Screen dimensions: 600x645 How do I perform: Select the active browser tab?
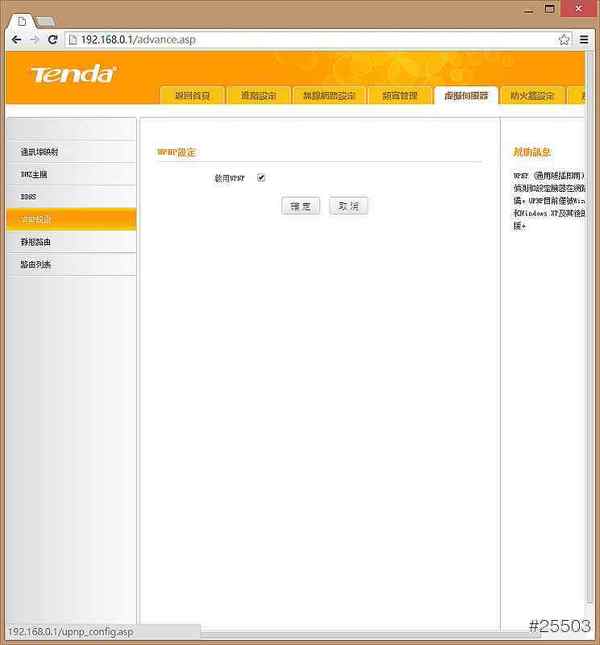23,21
